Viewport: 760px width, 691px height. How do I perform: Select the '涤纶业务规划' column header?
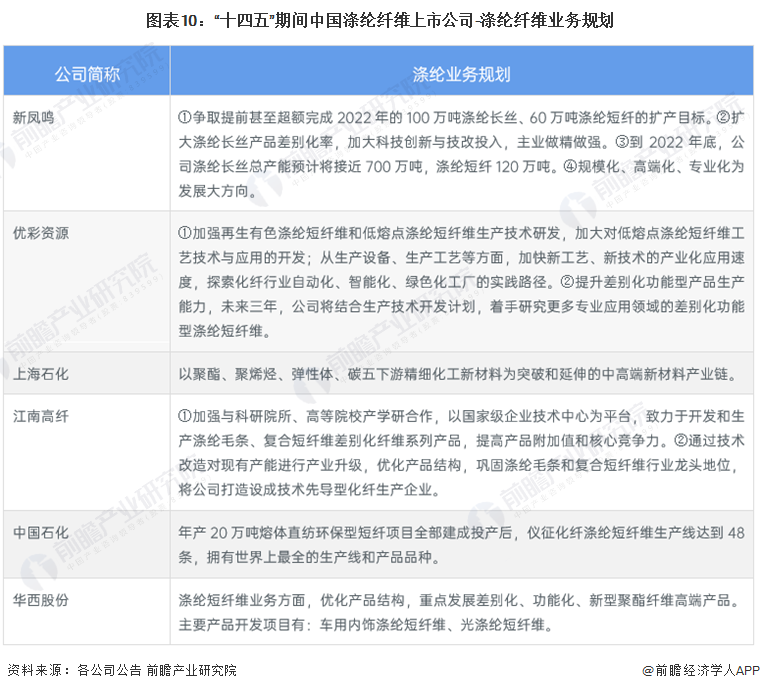point(461,74)
